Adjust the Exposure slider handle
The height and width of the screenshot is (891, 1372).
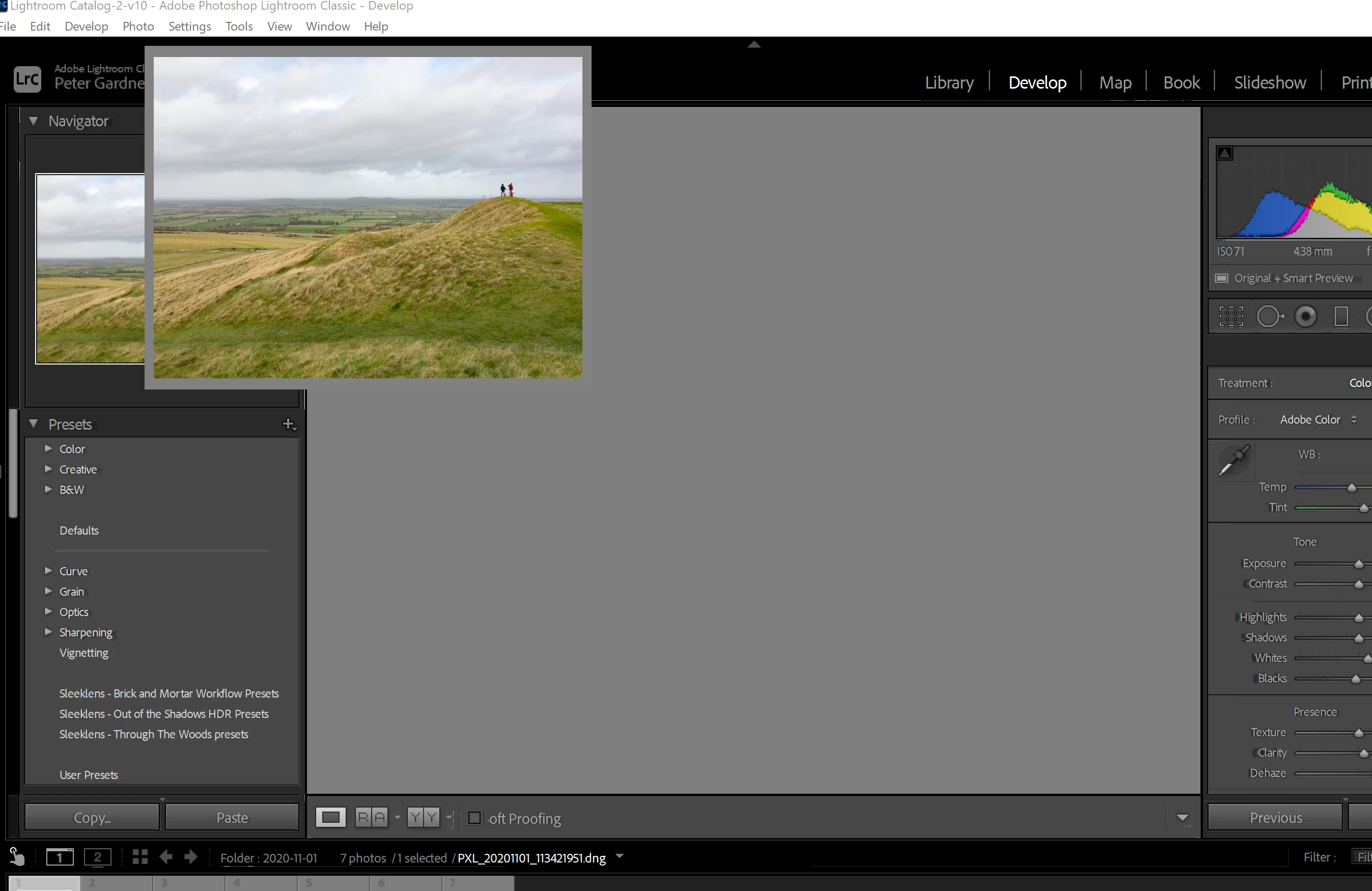coord(1359,564)
